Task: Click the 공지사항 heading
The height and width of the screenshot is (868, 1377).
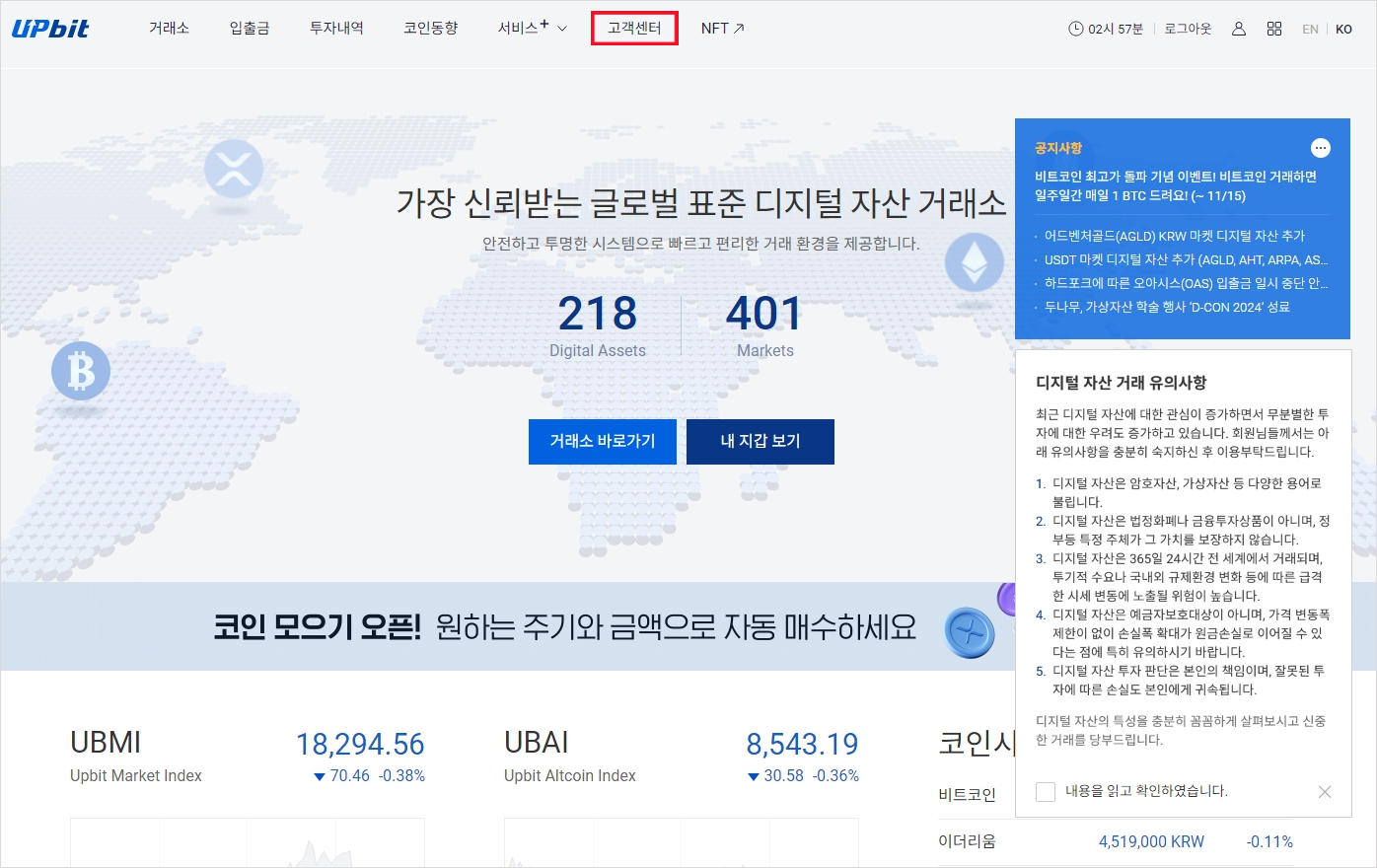Action: click(x=1058, y=148)
